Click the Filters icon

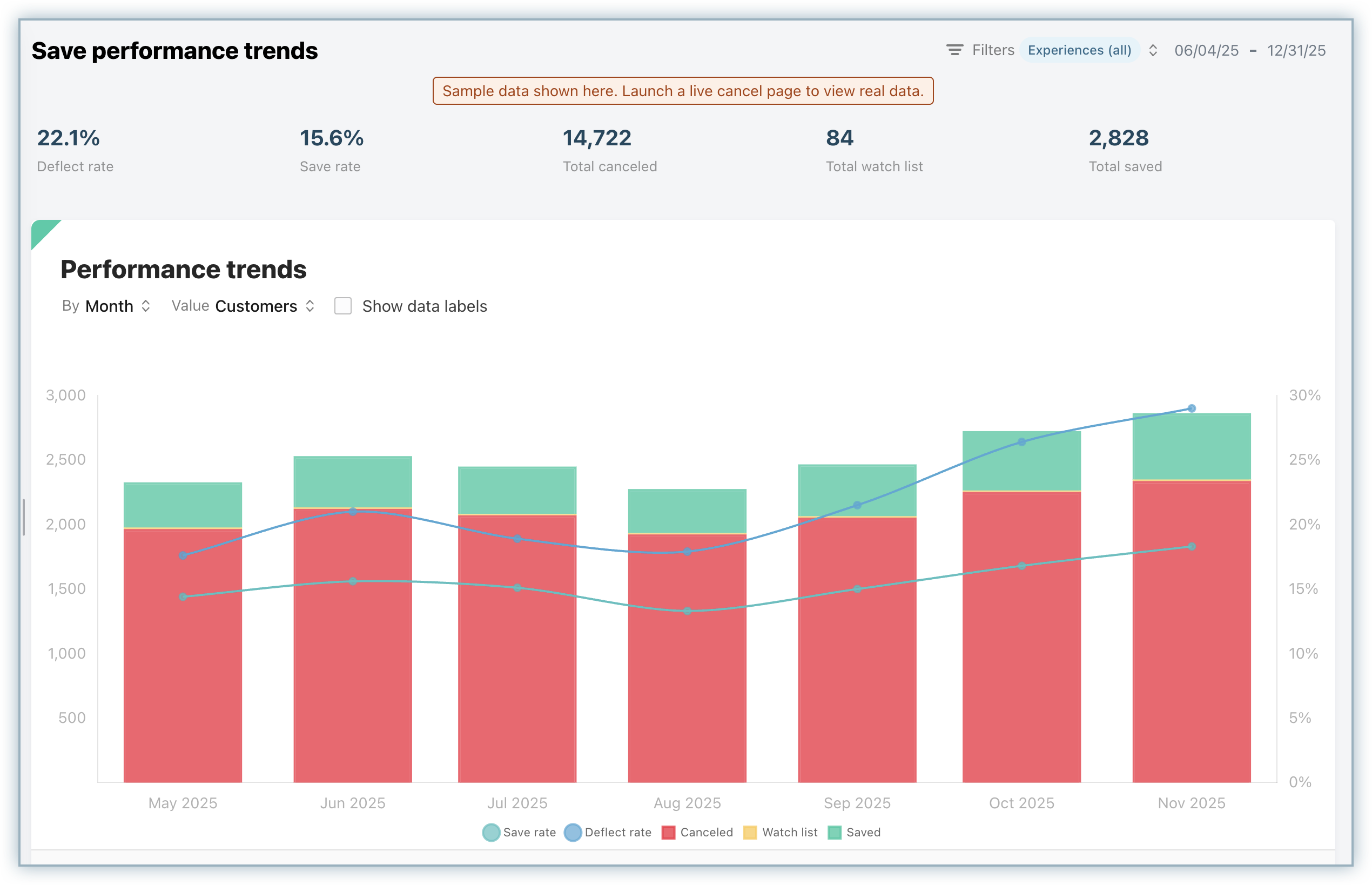click(x=954, y=50)
